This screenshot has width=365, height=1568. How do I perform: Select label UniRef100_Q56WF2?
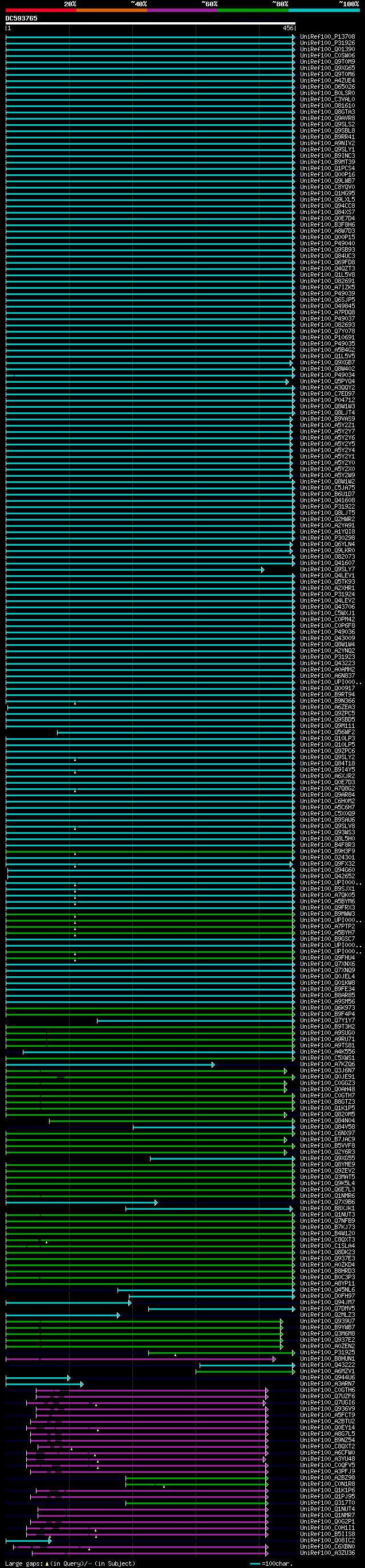click(327, 732)
